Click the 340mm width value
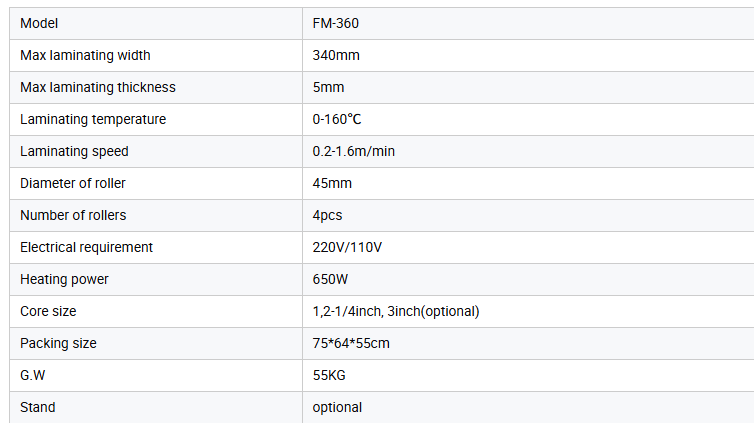The height and width of the screenshot is (423, 754). [336, 55]
